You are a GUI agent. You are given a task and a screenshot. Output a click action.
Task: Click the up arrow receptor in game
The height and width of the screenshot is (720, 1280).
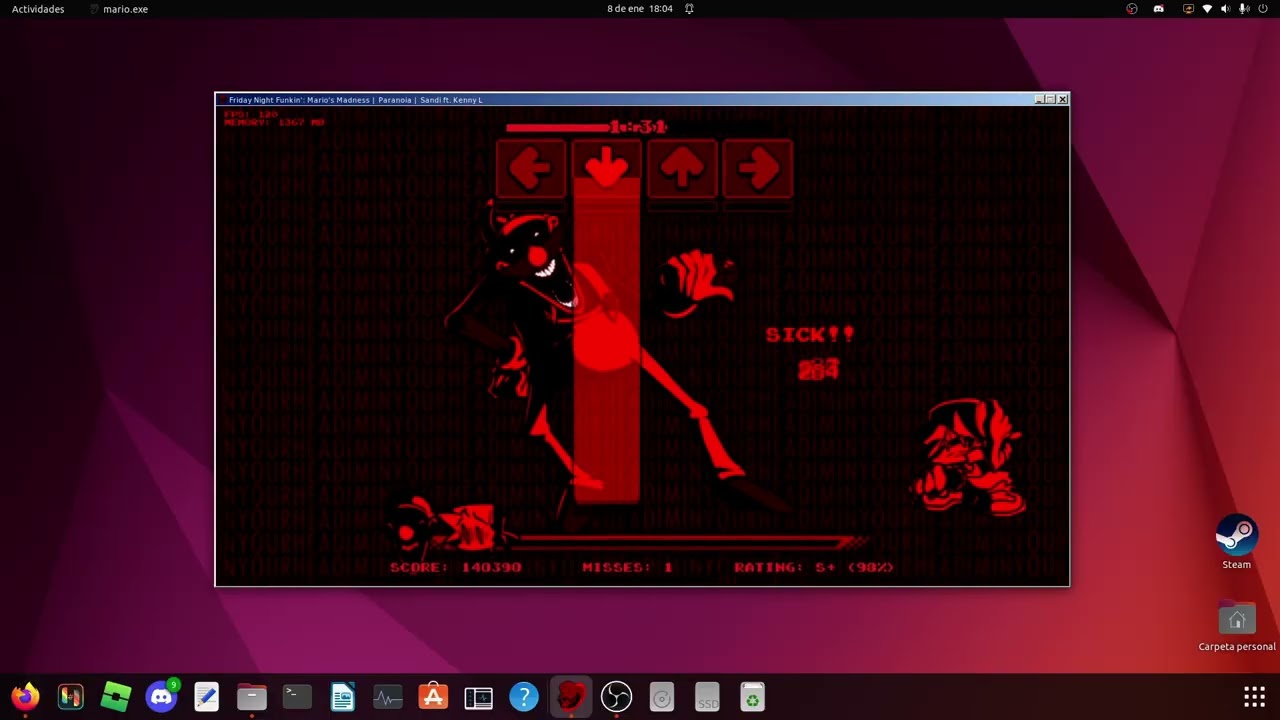click(x=682, y=168)
